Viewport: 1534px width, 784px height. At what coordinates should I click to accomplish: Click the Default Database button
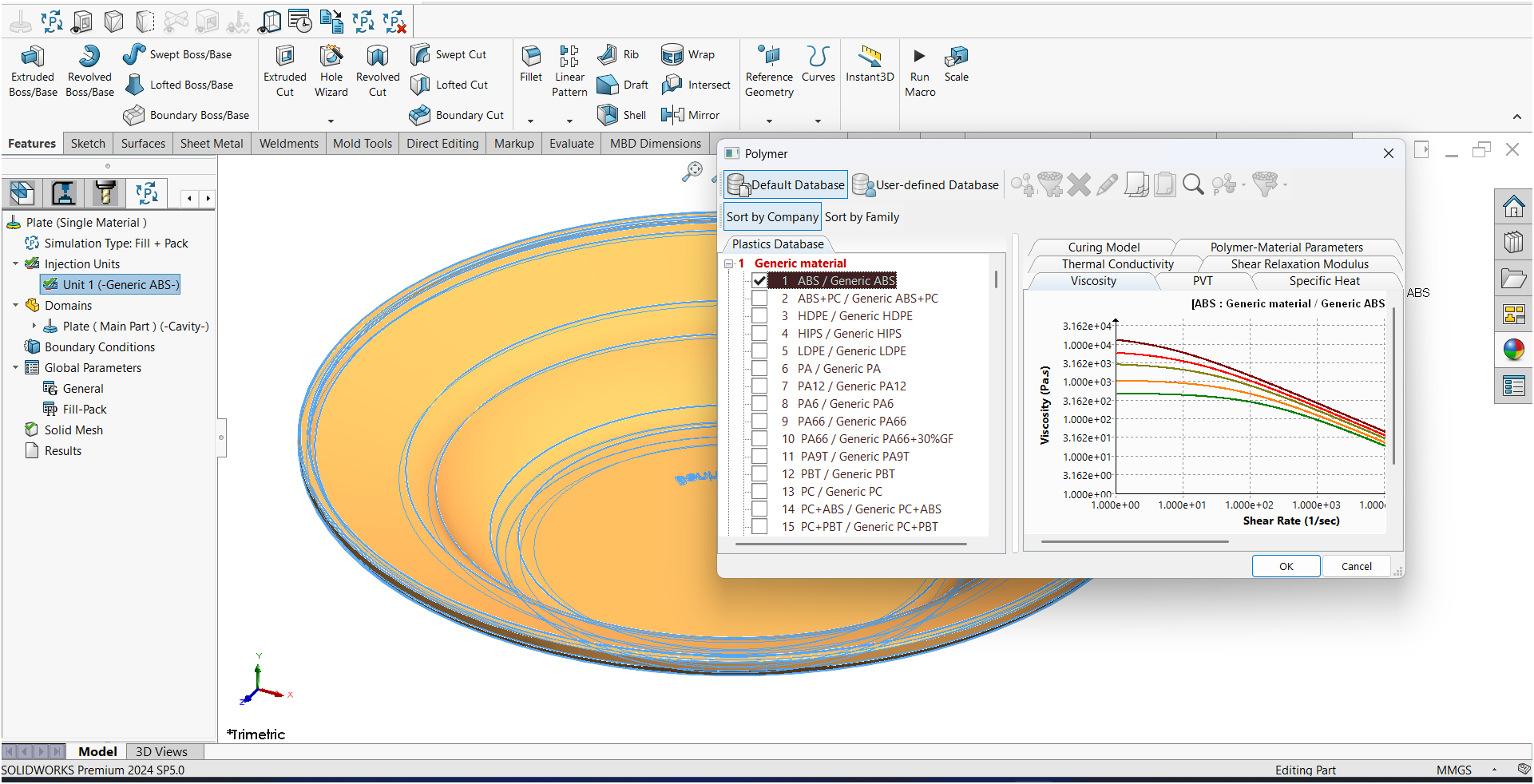(x=785, y=184)
